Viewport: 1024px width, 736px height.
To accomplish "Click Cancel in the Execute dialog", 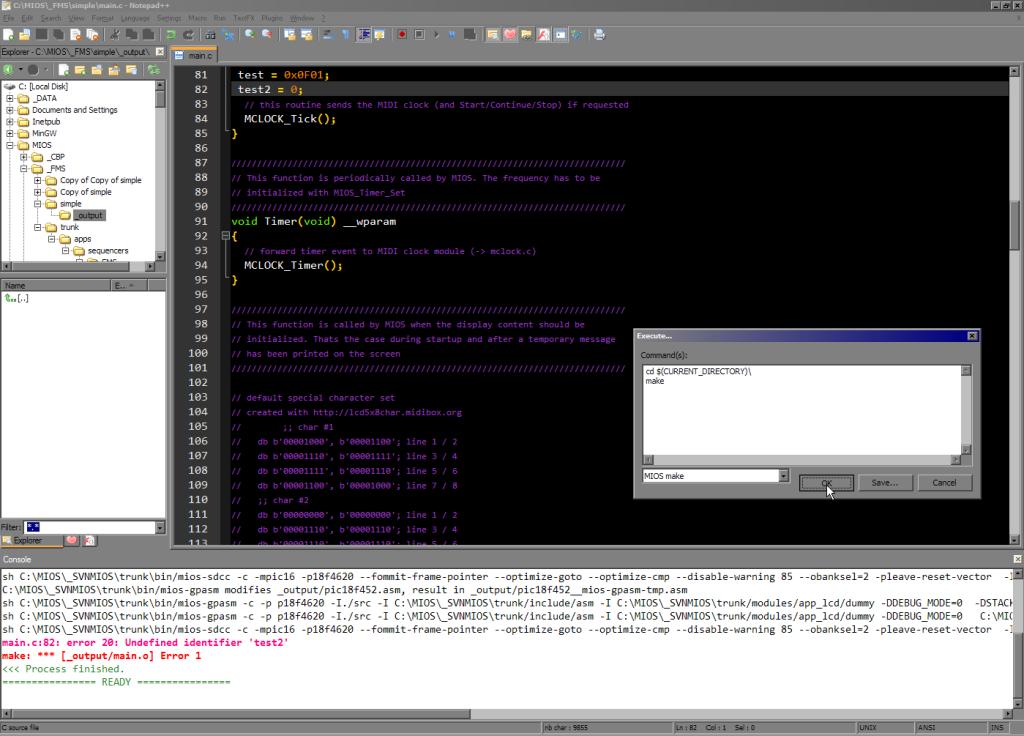I will [x=944, y=483].
